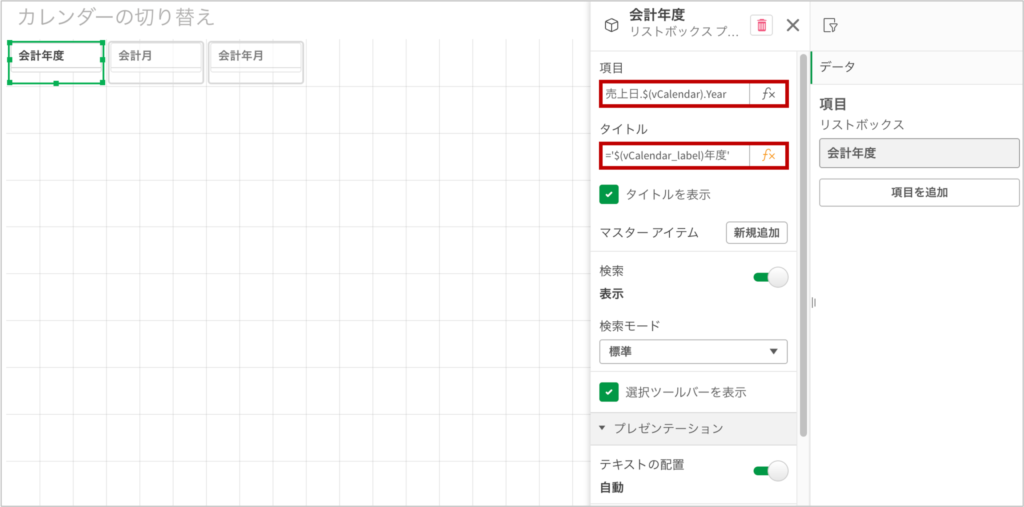Close the 会計年度 properties panel

[793, 25]
